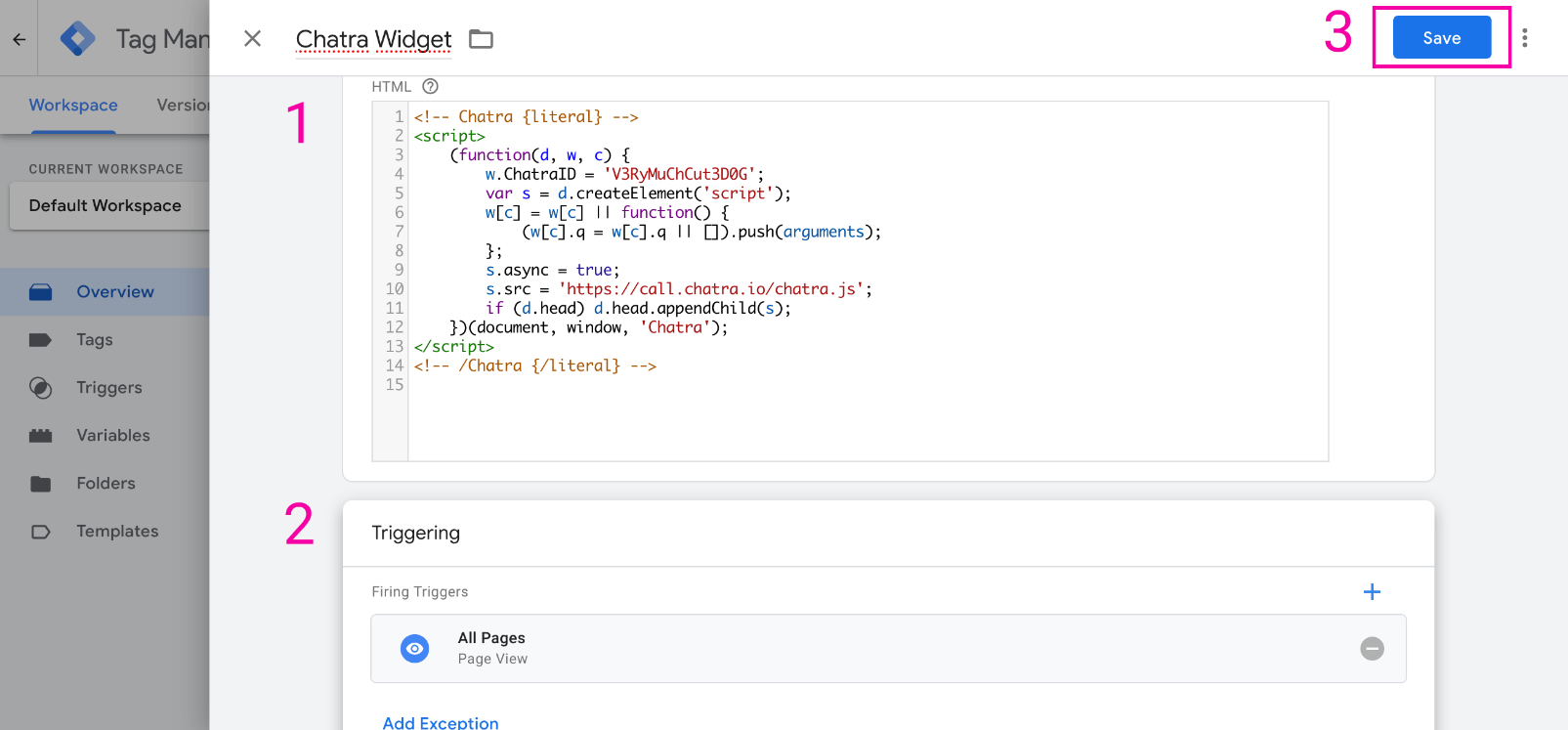Click the Tag Manager logo
The width and height of the screenshot is (1568, 730).
pos(78,39)
